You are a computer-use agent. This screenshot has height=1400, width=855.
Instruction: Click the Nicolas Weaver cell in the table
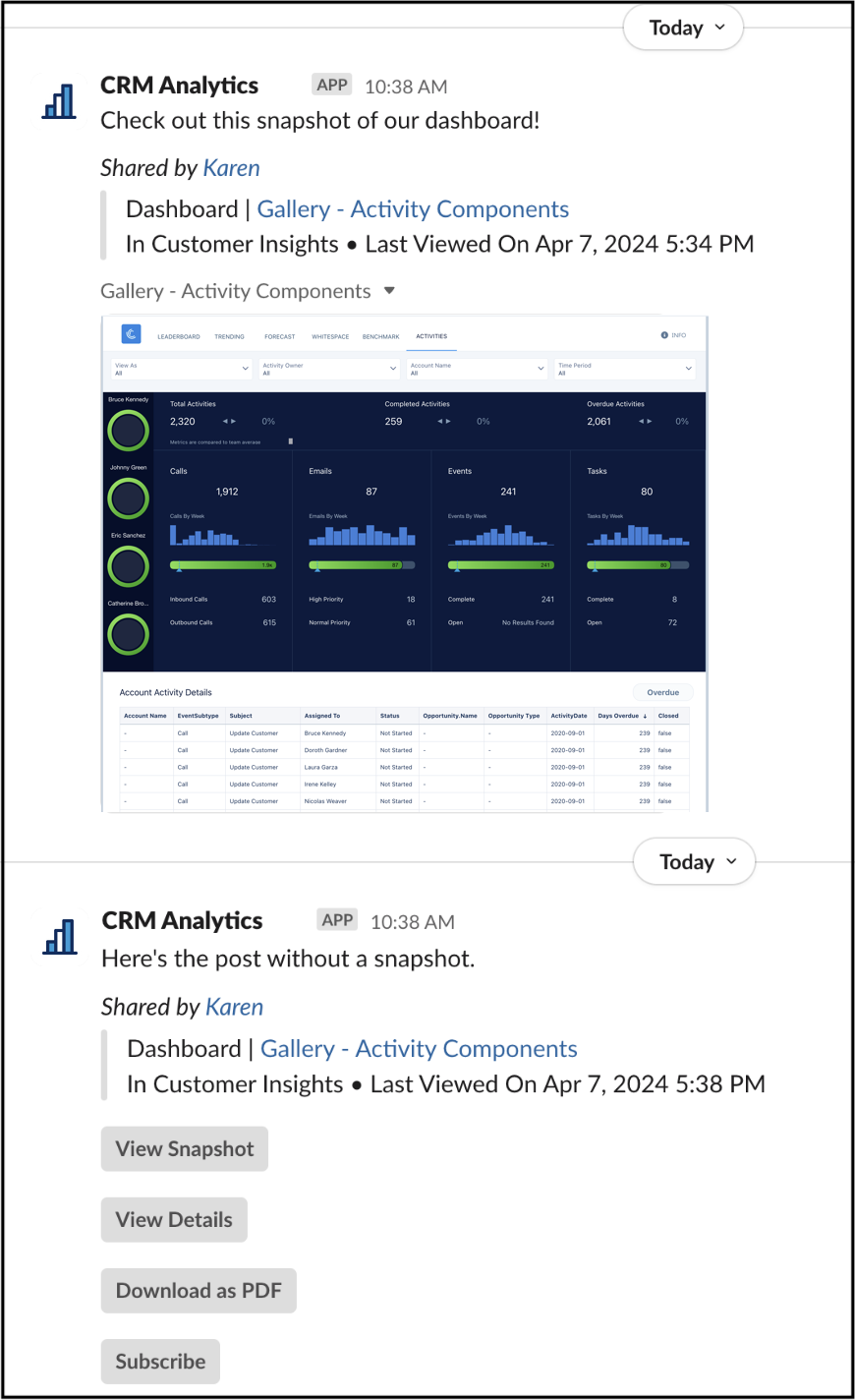[x=325, y=801]
